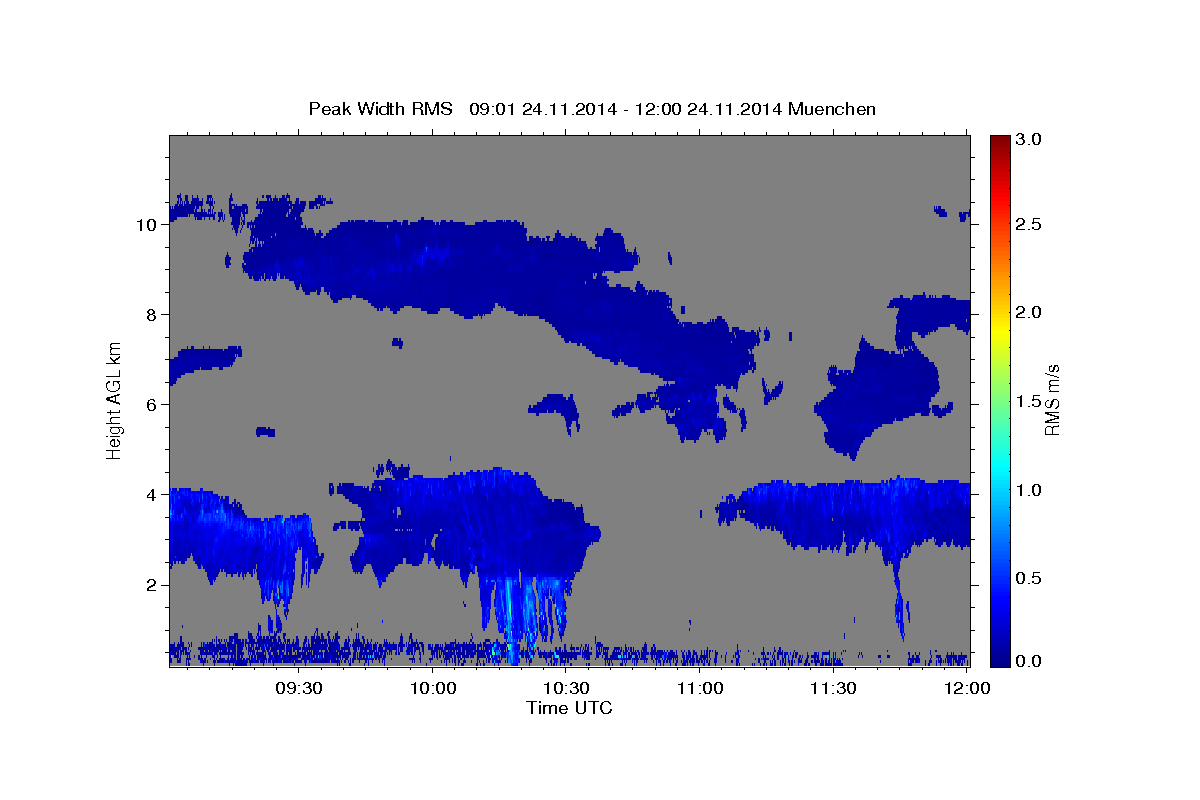Click the 'Height AGL km' axis label
This screenshot has width=1200, height=800.
[x=114, y=399]
